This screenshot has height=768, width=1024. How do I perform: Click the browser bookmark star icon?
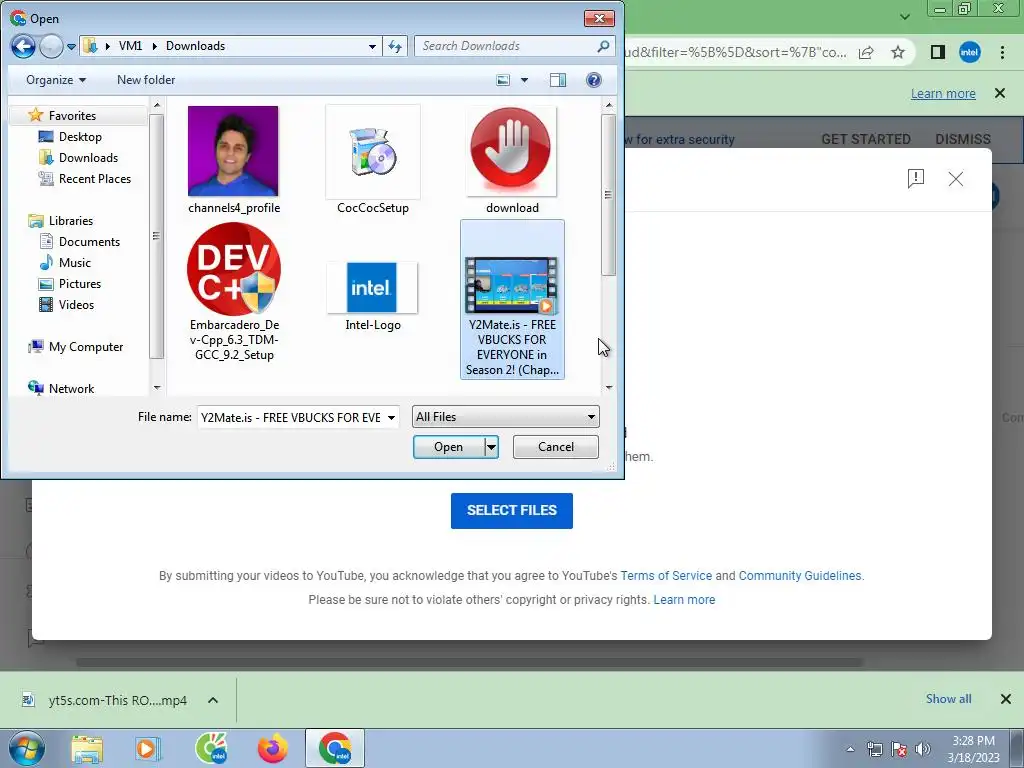[x=898, y=52]
